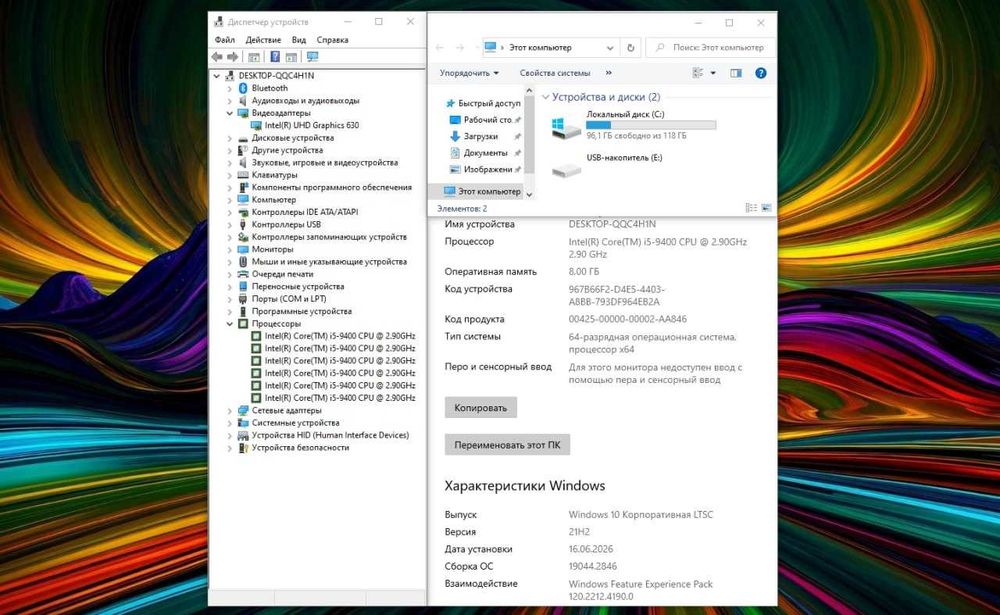This screenshot has height=615, width=1000.
Task: Click the Local Disk C: capacity bar
Action: [x=651, y=125]
